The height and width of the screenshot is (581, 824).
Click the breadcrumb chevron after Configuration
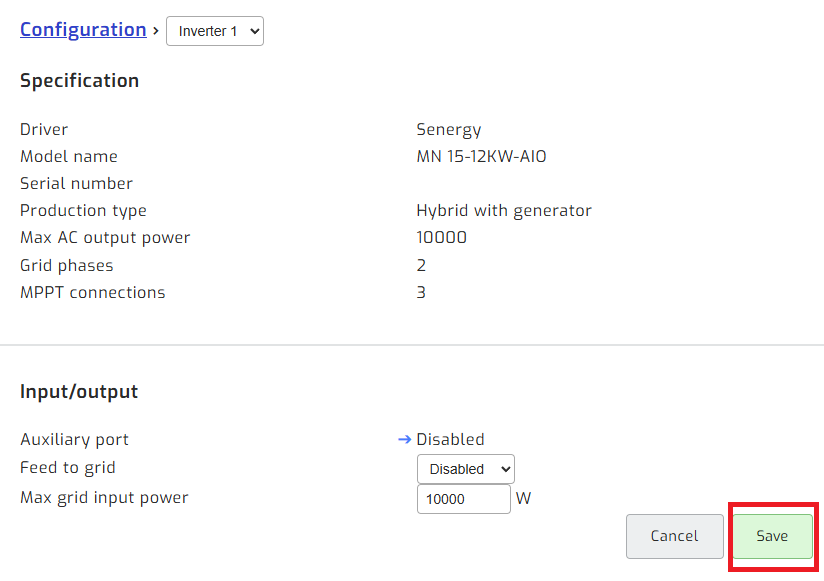(x=157, y=31)
